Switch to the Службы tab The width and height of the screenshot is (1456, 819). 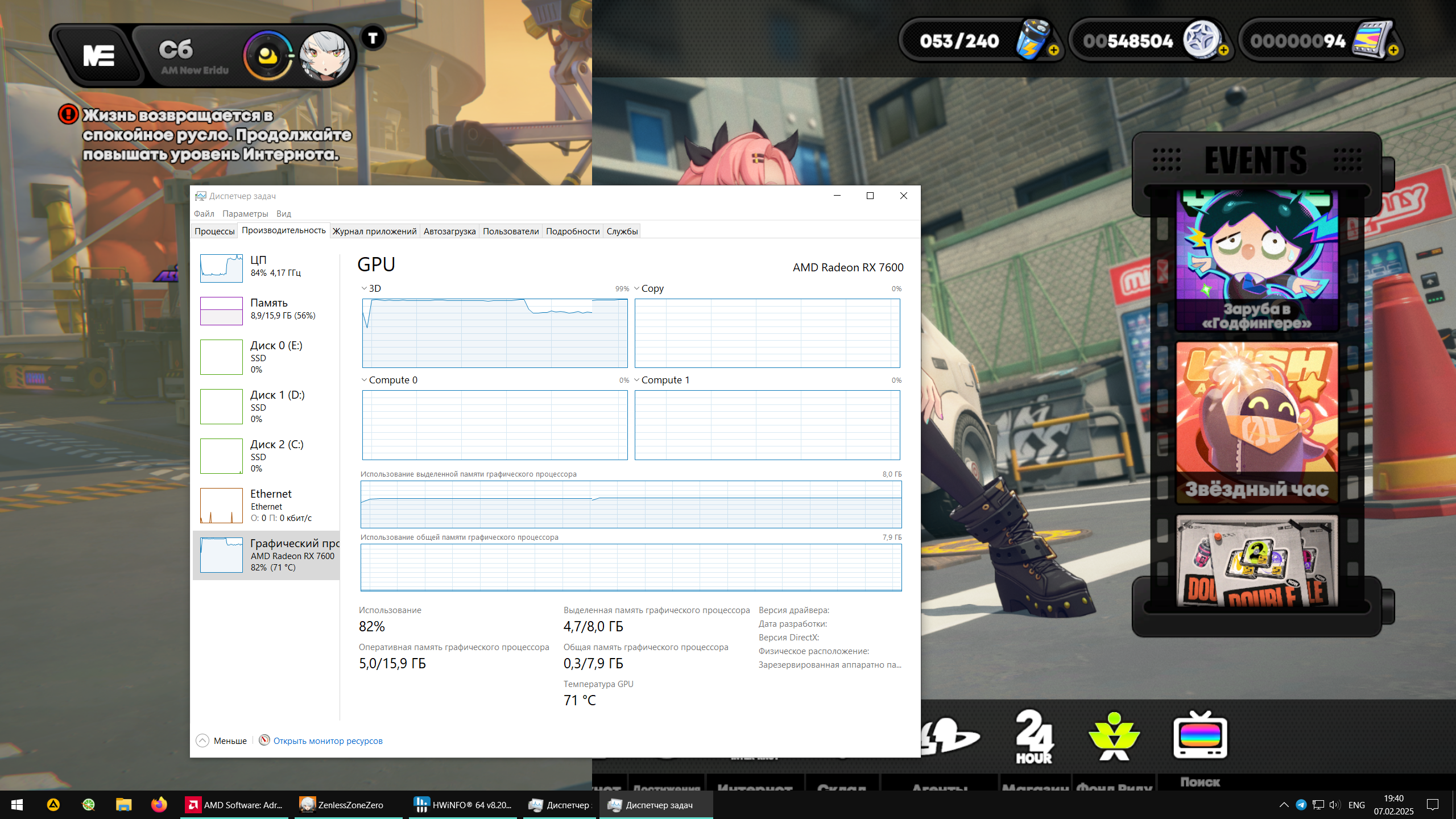tap(622, 231)
